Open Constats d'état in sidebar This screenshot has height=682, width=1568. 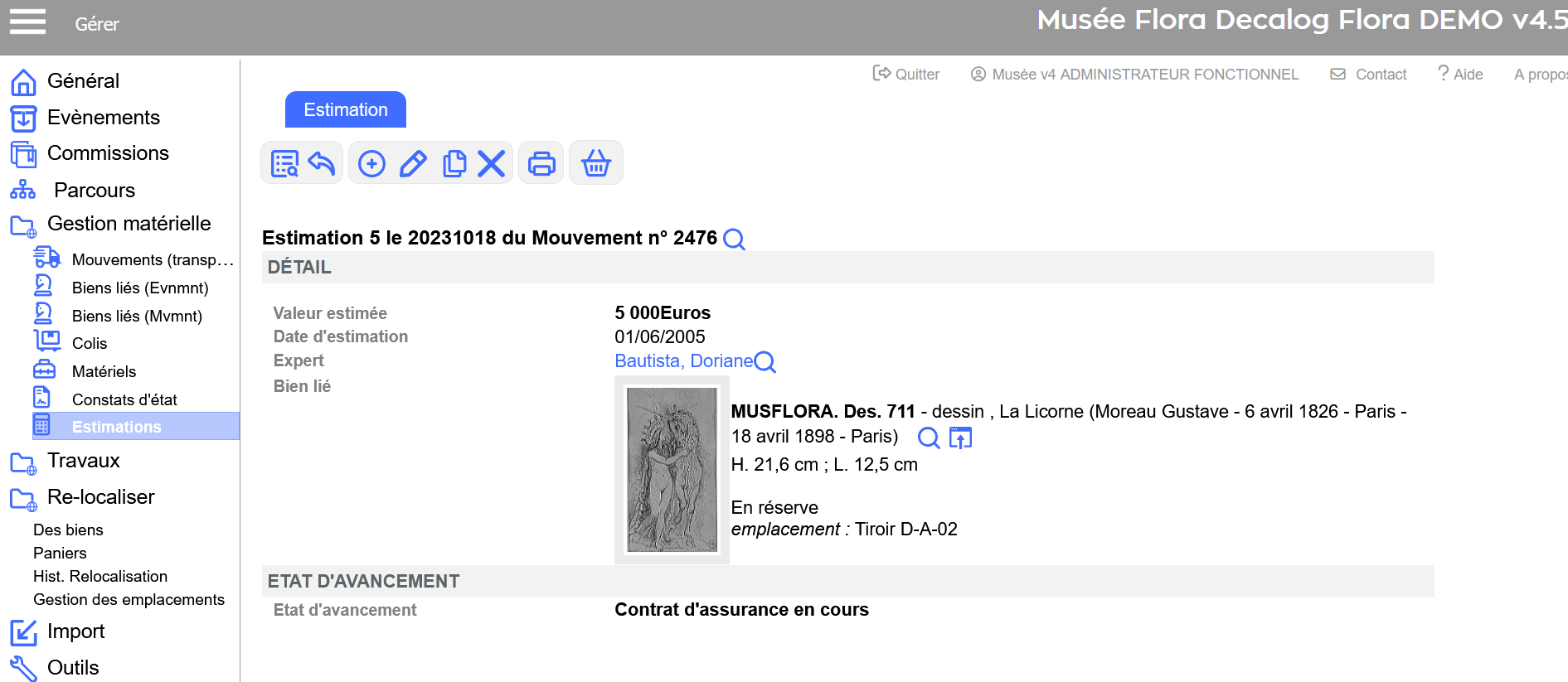pos(124,399)
